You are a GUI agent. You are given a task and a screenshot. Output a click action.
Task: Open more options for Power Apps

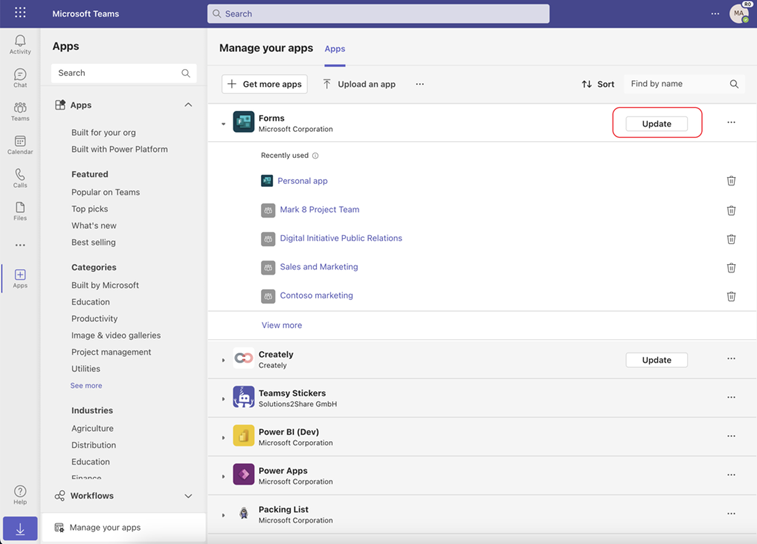click(x=731, y=475)
